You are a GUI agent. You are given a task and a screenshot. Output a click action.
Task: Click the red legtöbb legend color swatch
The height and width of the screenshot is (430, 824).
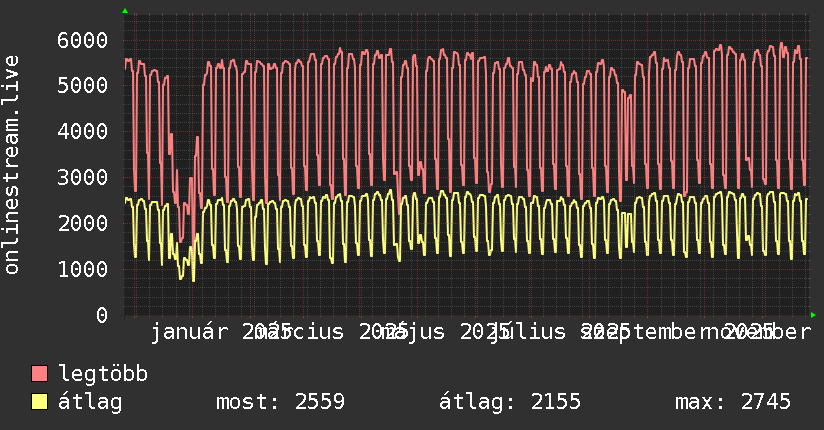pyautogui.click(x=40, y=375)
